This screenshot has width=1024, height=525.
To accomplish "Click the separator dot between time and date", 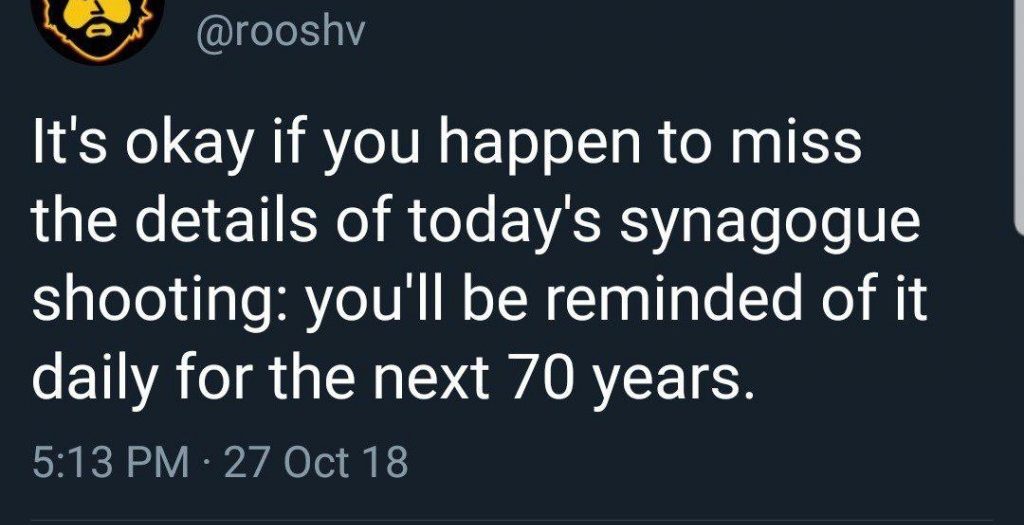I will point(209,463).
